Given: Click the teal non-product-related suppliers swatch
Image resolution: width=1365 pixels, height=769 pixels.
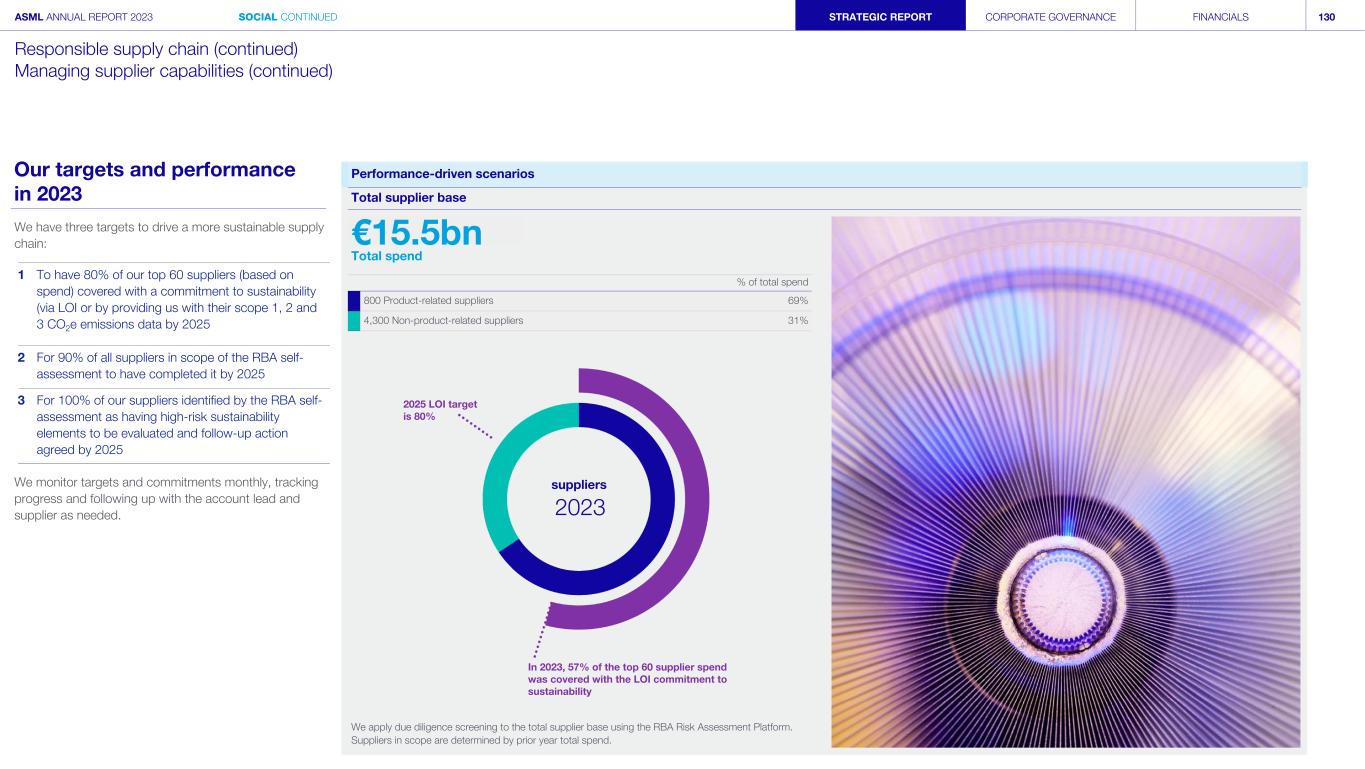Looking at the screenshot, I should pyautogui.click(x=354, y=321).
